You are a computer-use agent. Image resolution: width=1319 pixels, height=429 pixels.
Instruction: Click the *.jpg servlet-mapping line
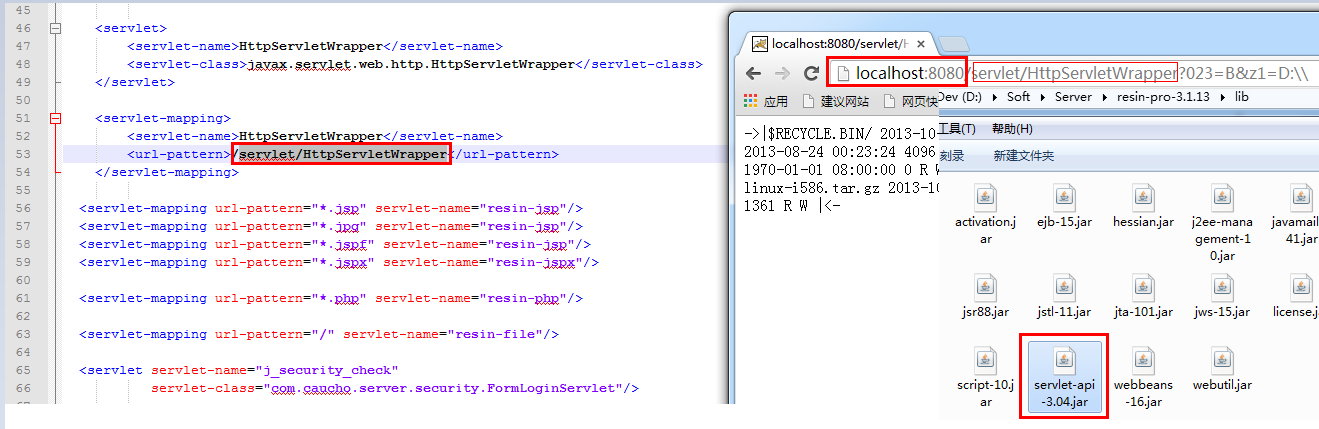click(331, 226)
